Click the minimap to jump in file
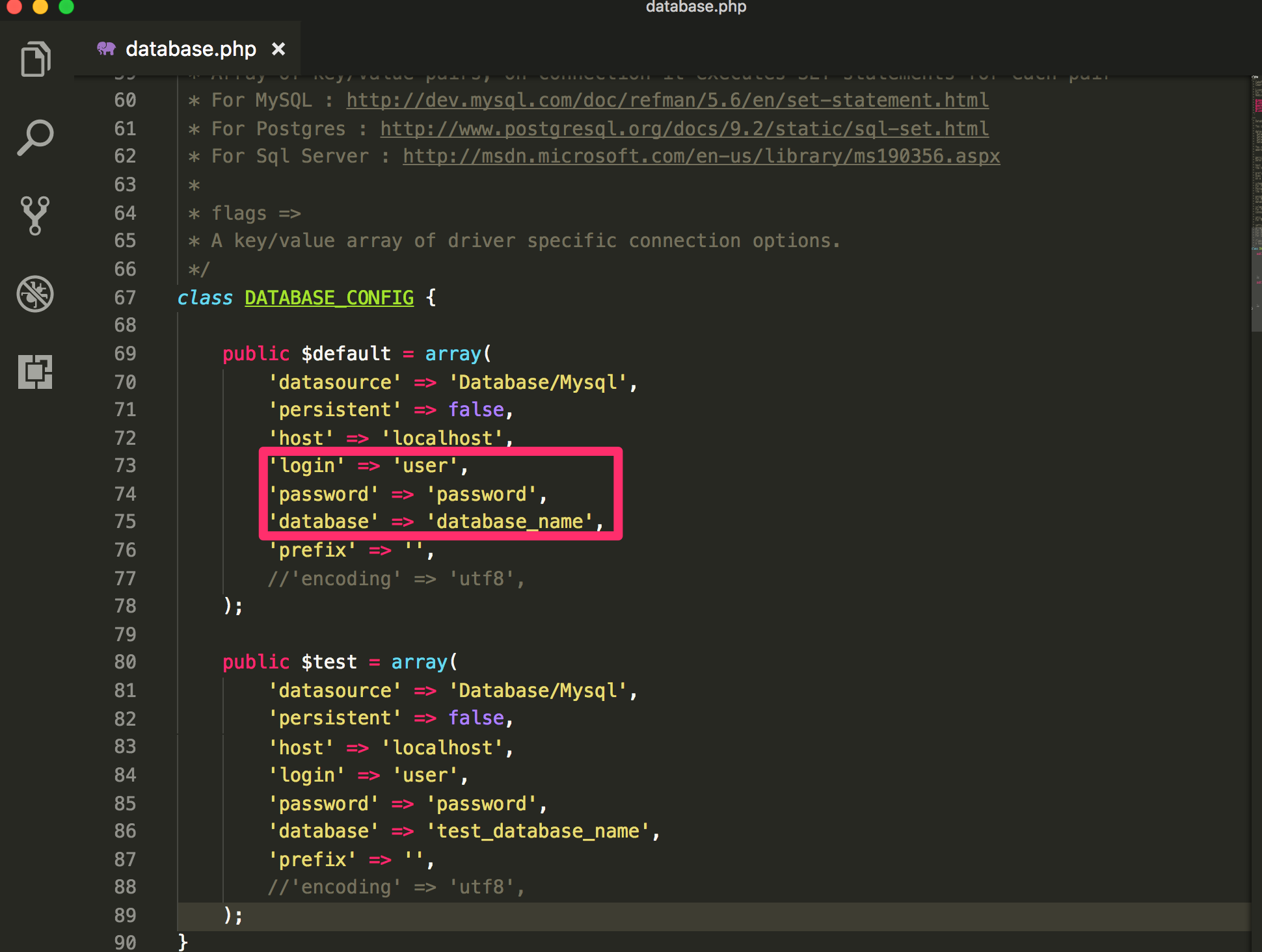Viewport: 1262px width, 952px height. click(x=1254, y=260)
